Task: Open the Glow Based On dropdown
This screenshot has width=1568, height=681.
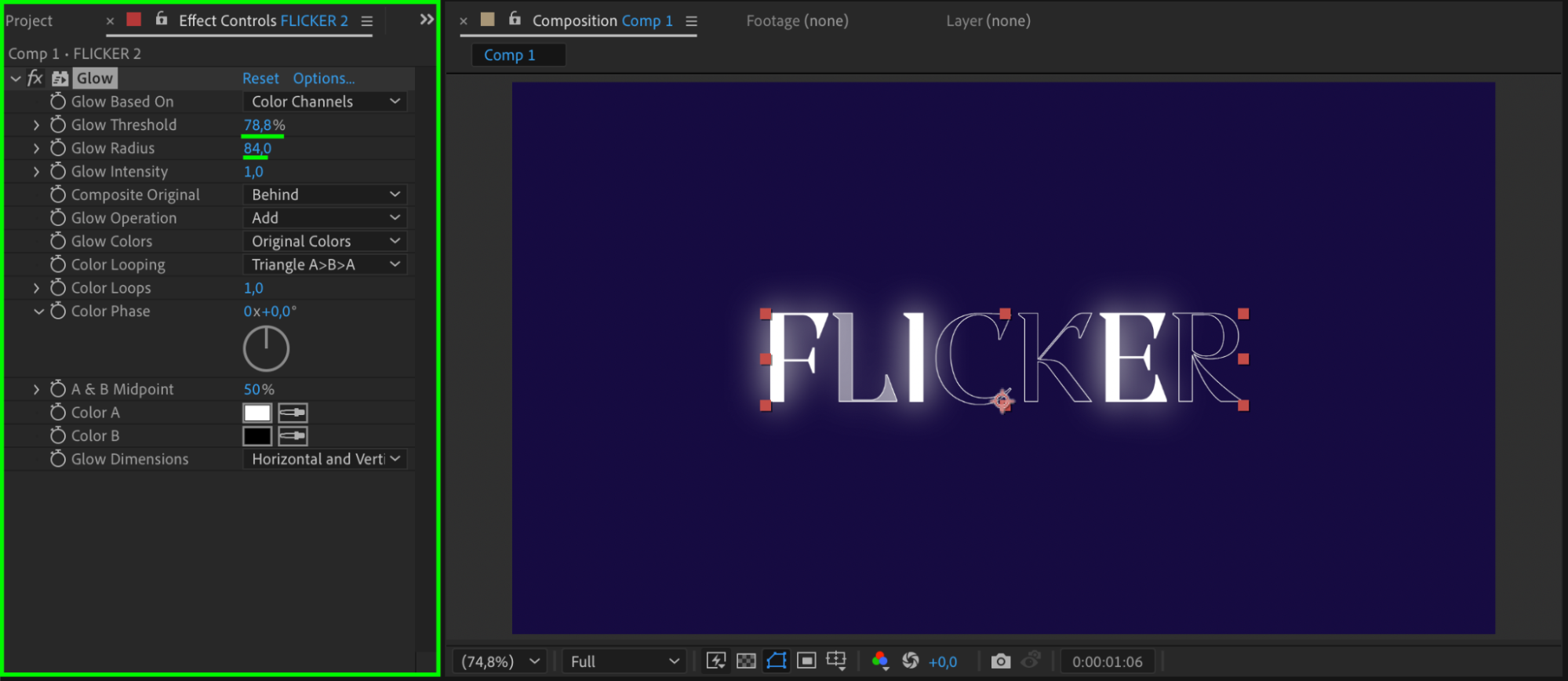Action: 325,101
